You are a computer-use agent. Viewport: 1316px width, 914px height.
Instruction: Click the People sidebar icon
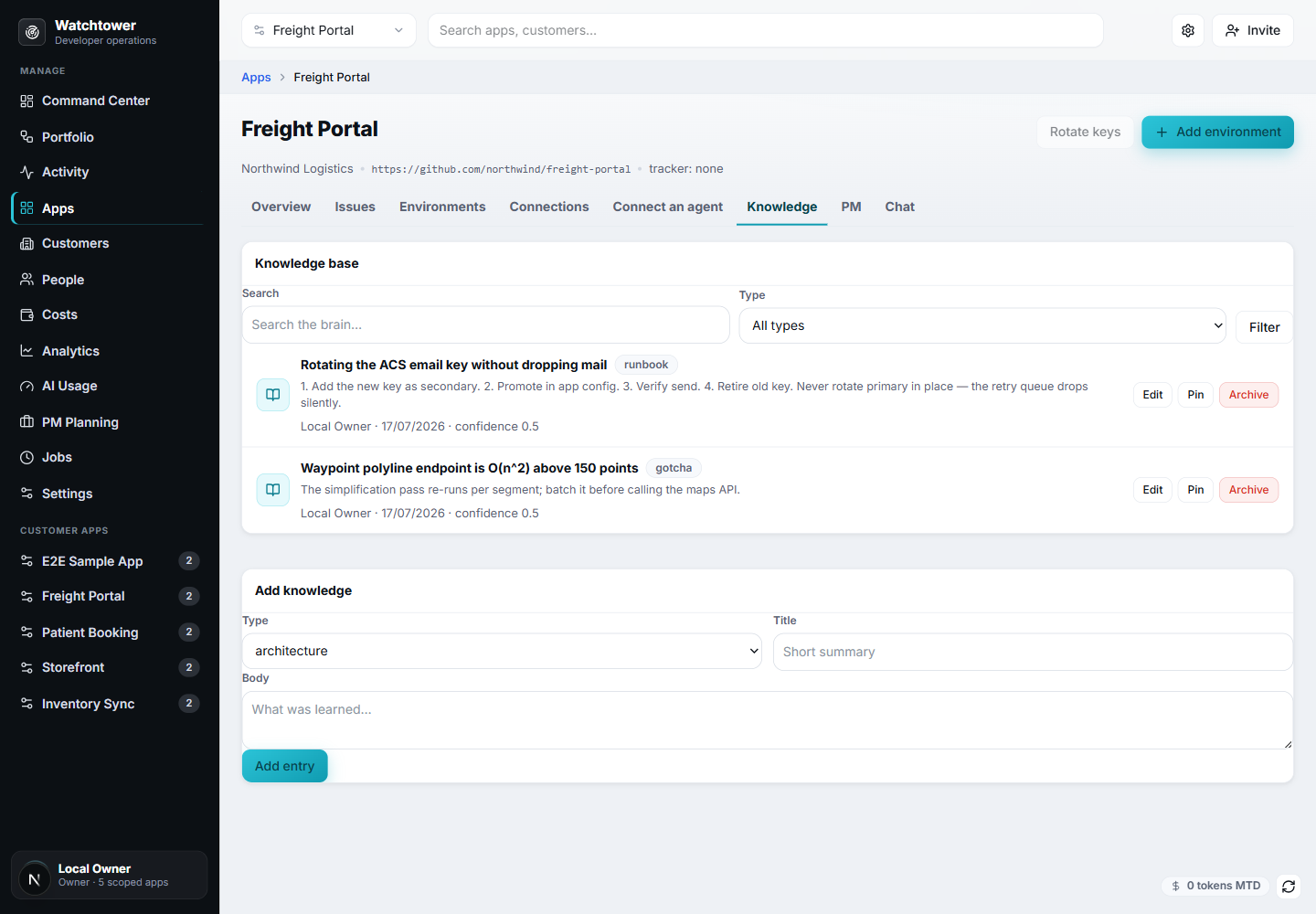pos(27,280)
